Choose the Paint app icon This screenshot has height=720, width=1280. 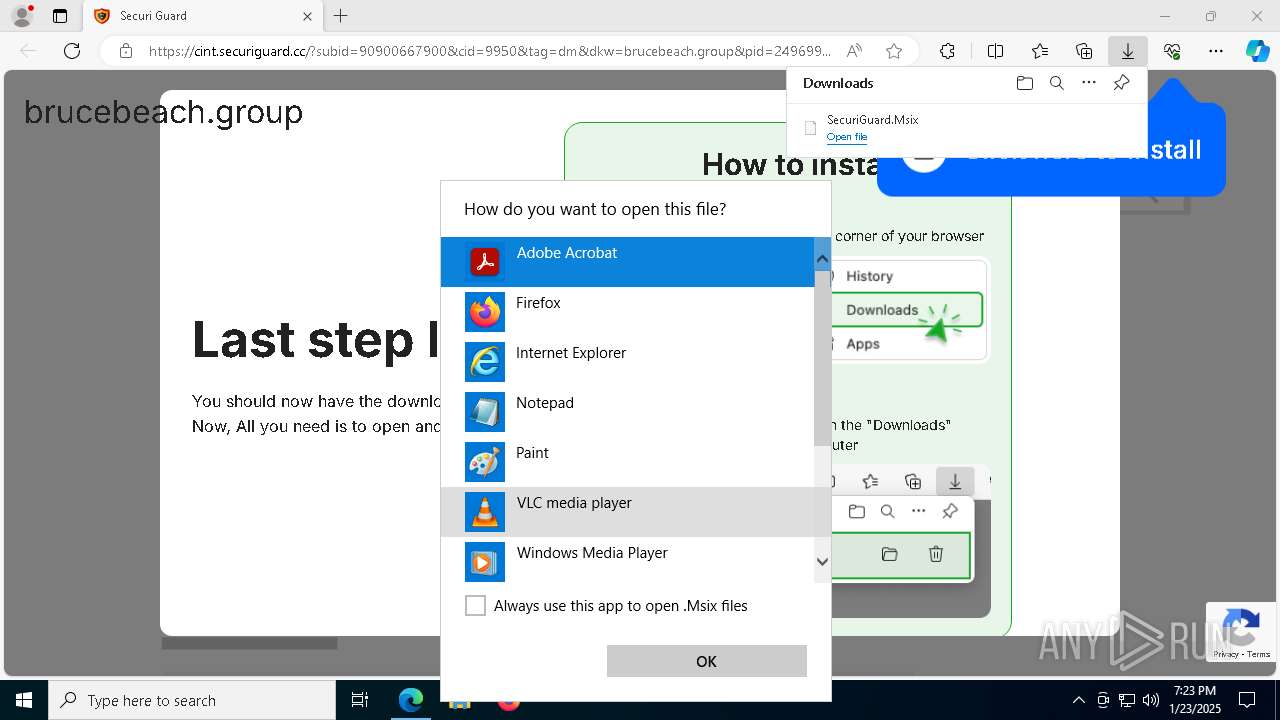click(x=485, y=462)
